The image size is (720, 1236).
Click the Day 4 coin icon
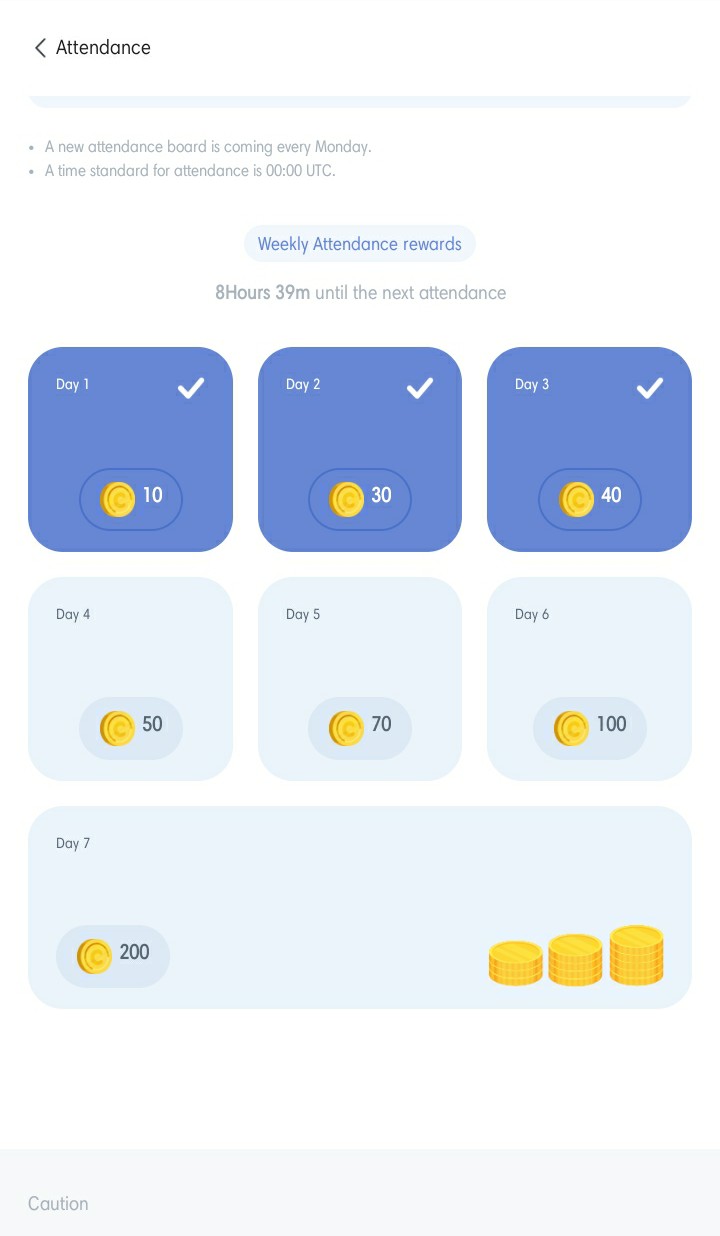click(117, 728)
